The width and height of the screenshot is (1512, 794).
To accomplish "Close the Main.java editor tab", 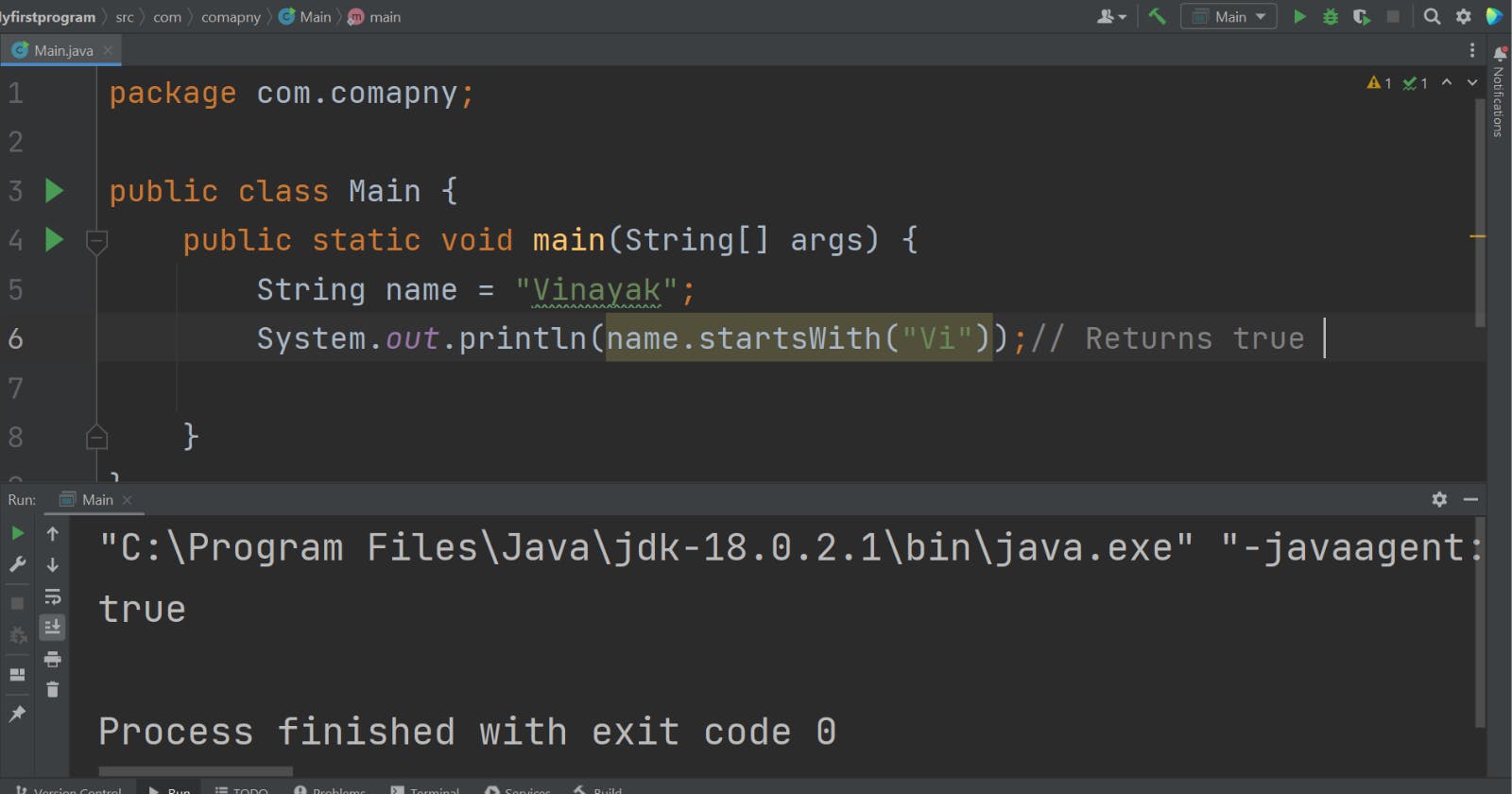I will click(108, 50).
